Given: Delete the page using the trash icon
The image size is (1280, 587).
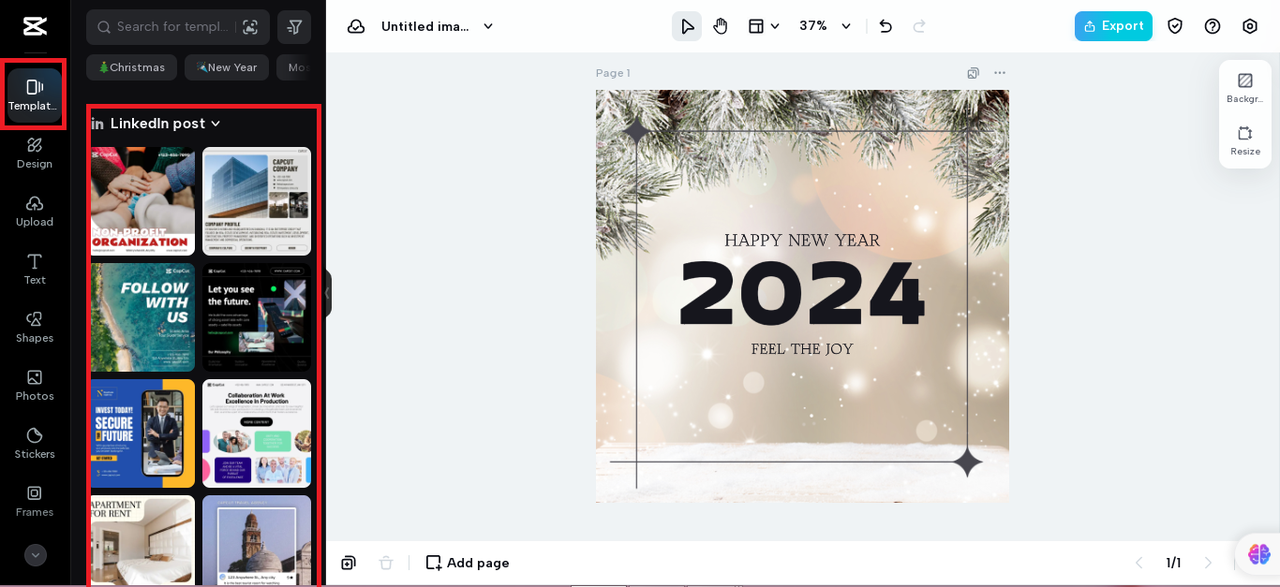Looking at the screenshot, I should 386,563.
